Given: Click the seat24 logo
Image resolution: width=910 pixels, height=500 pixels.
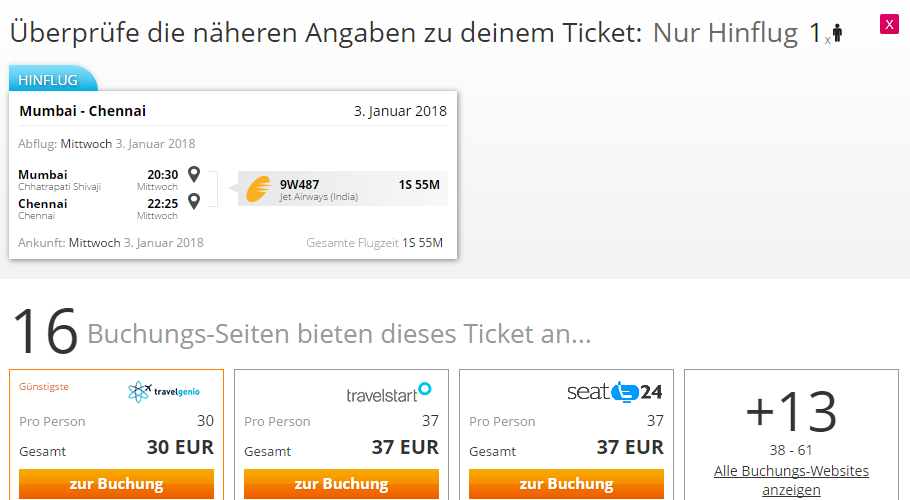Looking at the screenshot, I should [x=615, y=392].
